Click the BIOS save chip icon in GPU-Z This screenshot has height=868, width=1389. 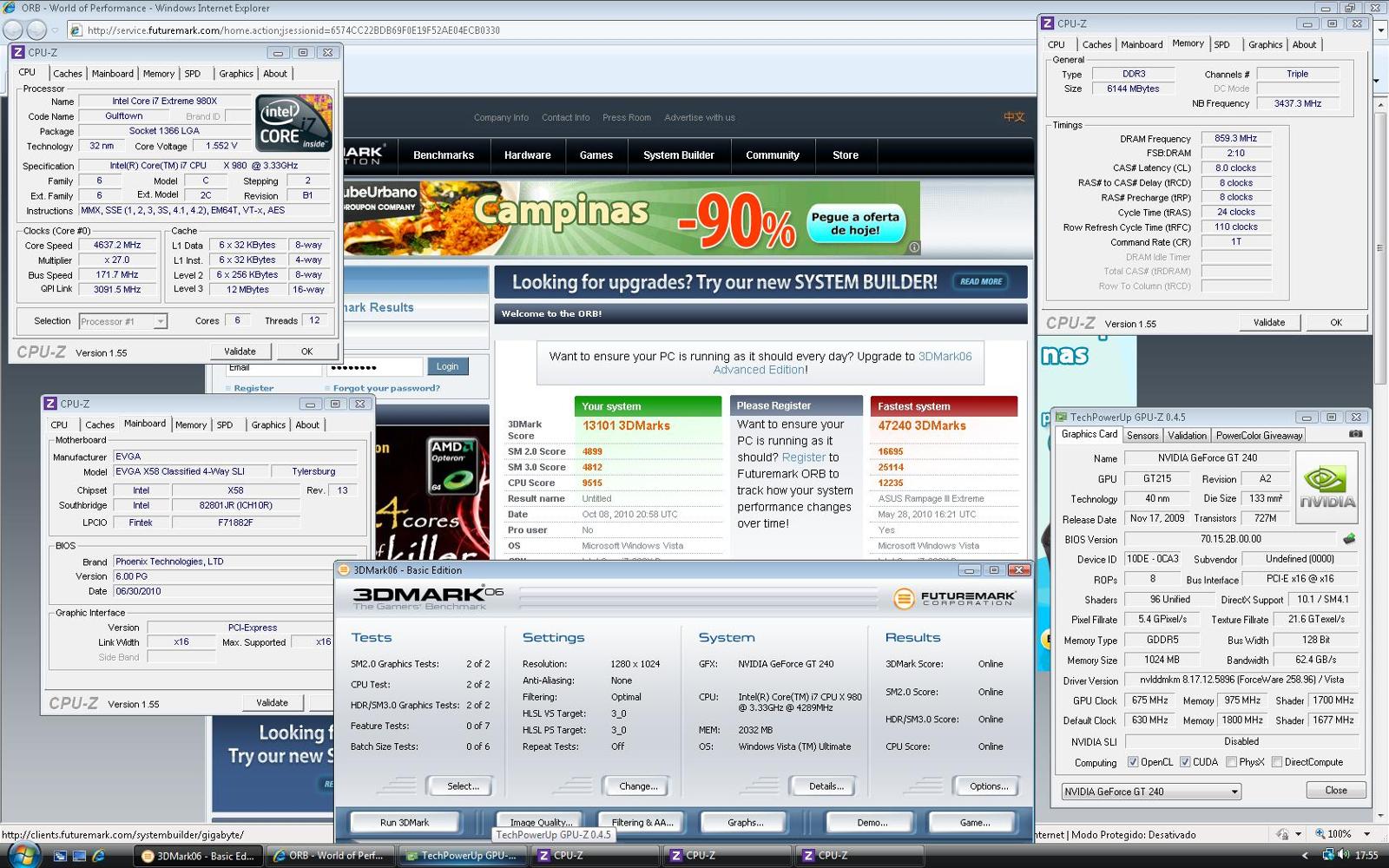pos(1349,539)
